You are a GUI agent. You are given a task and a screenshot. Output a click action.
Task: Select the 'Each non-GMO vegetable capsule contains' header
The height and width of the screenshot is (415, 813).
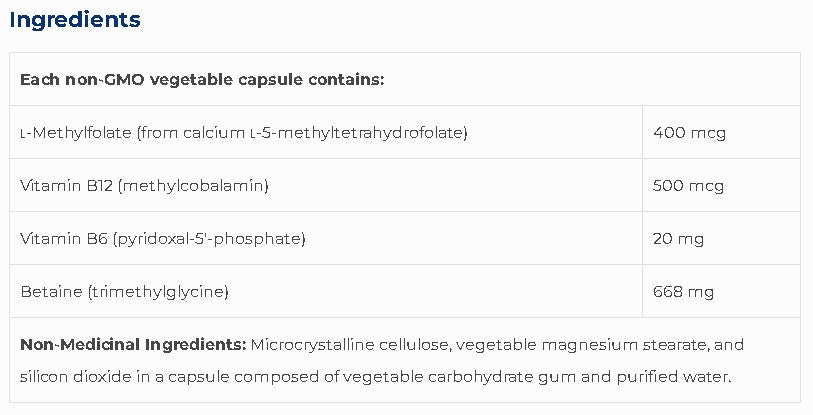coord(202,80)
